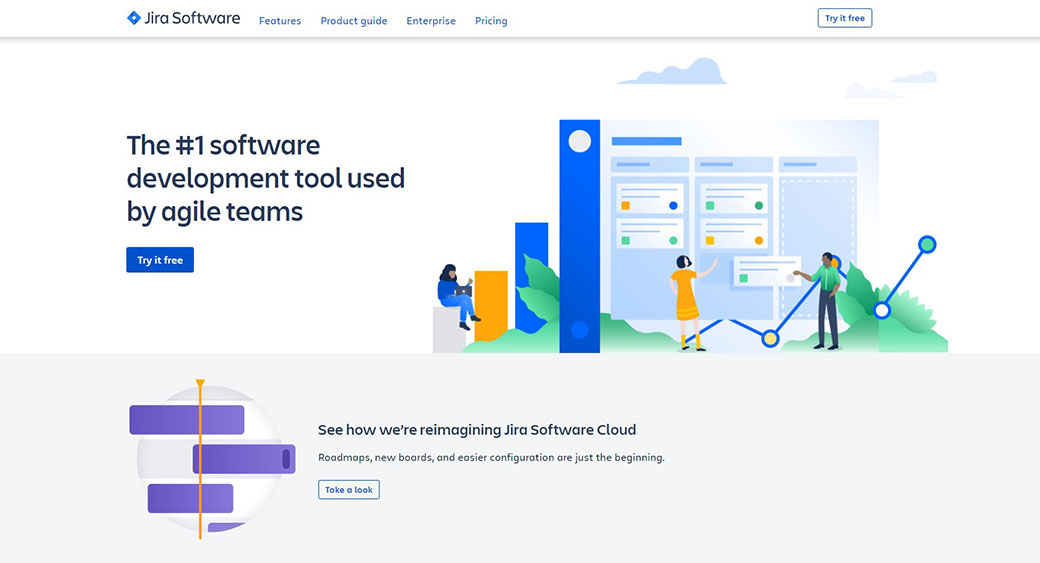Open the Features navigation item

pos(280,21)
